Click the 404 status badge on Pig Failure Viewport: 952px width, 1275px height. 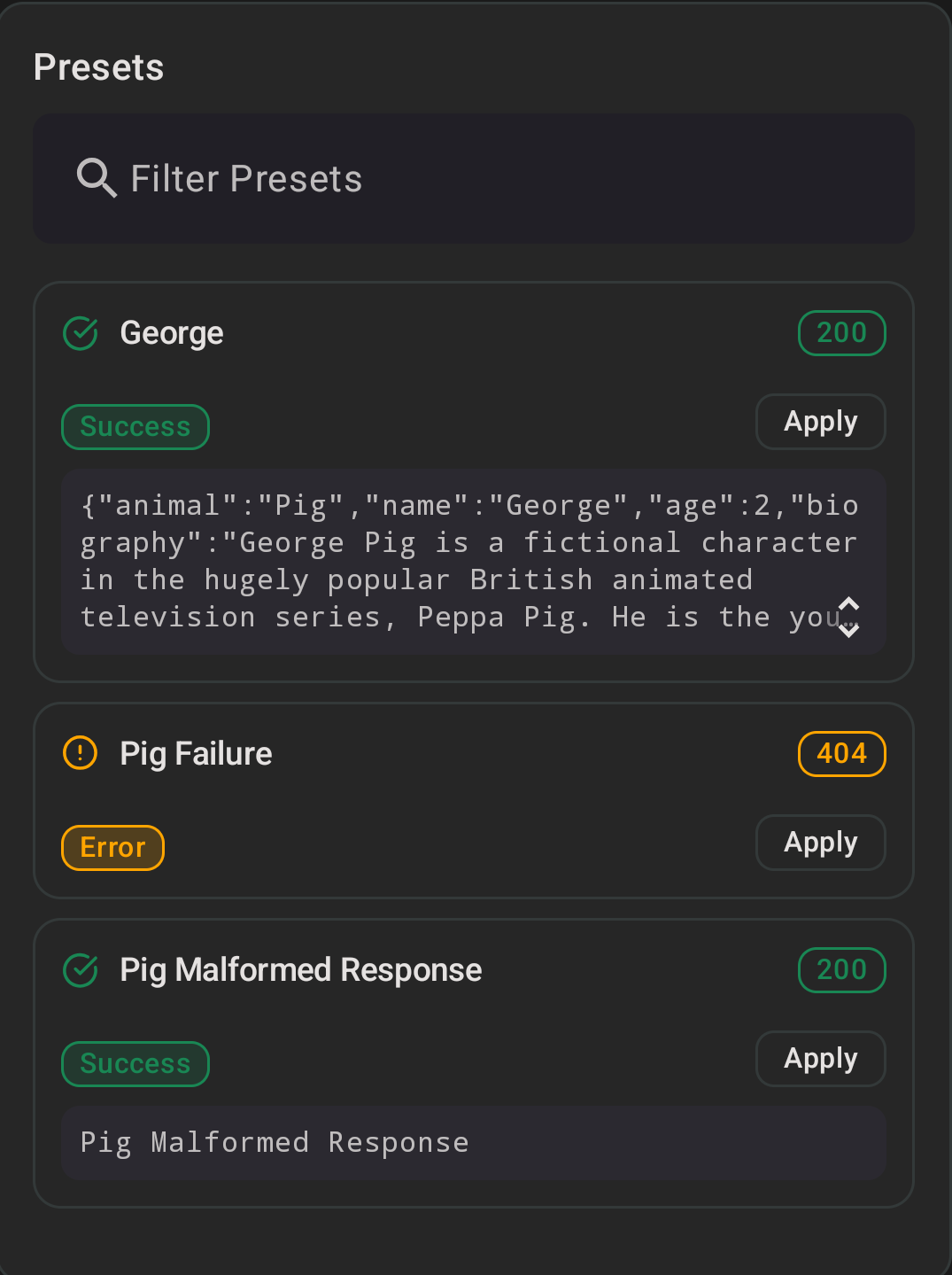841,753
